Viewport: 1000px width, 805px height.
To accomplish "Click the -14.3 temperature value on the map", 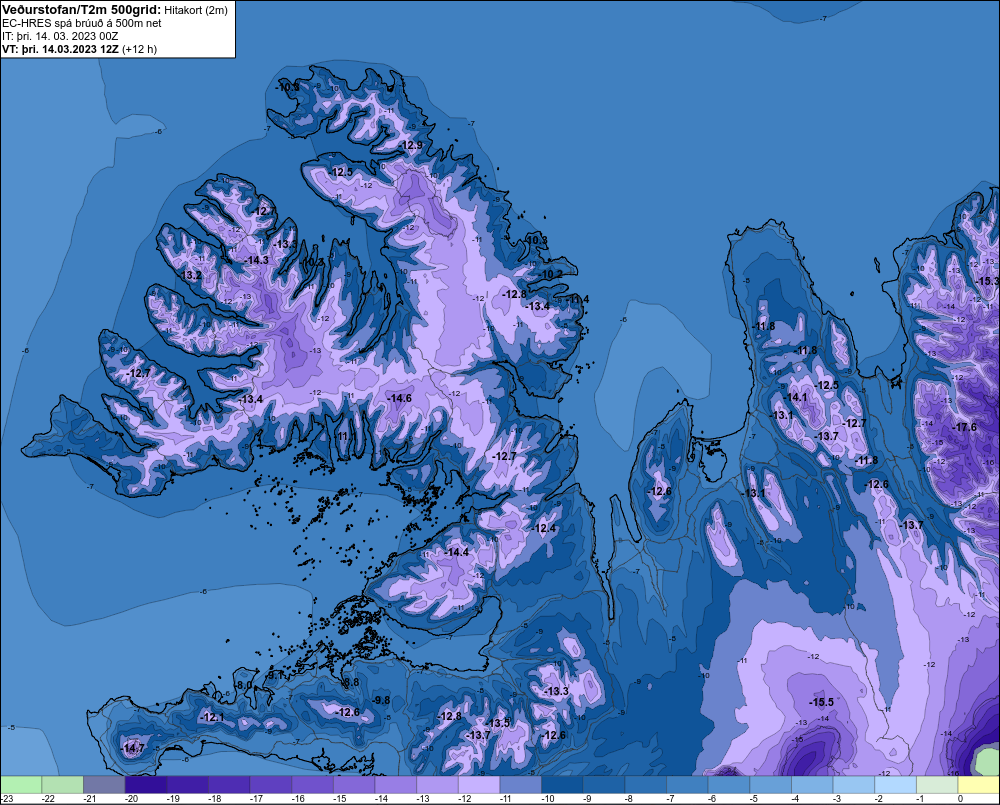I will 256,260.
